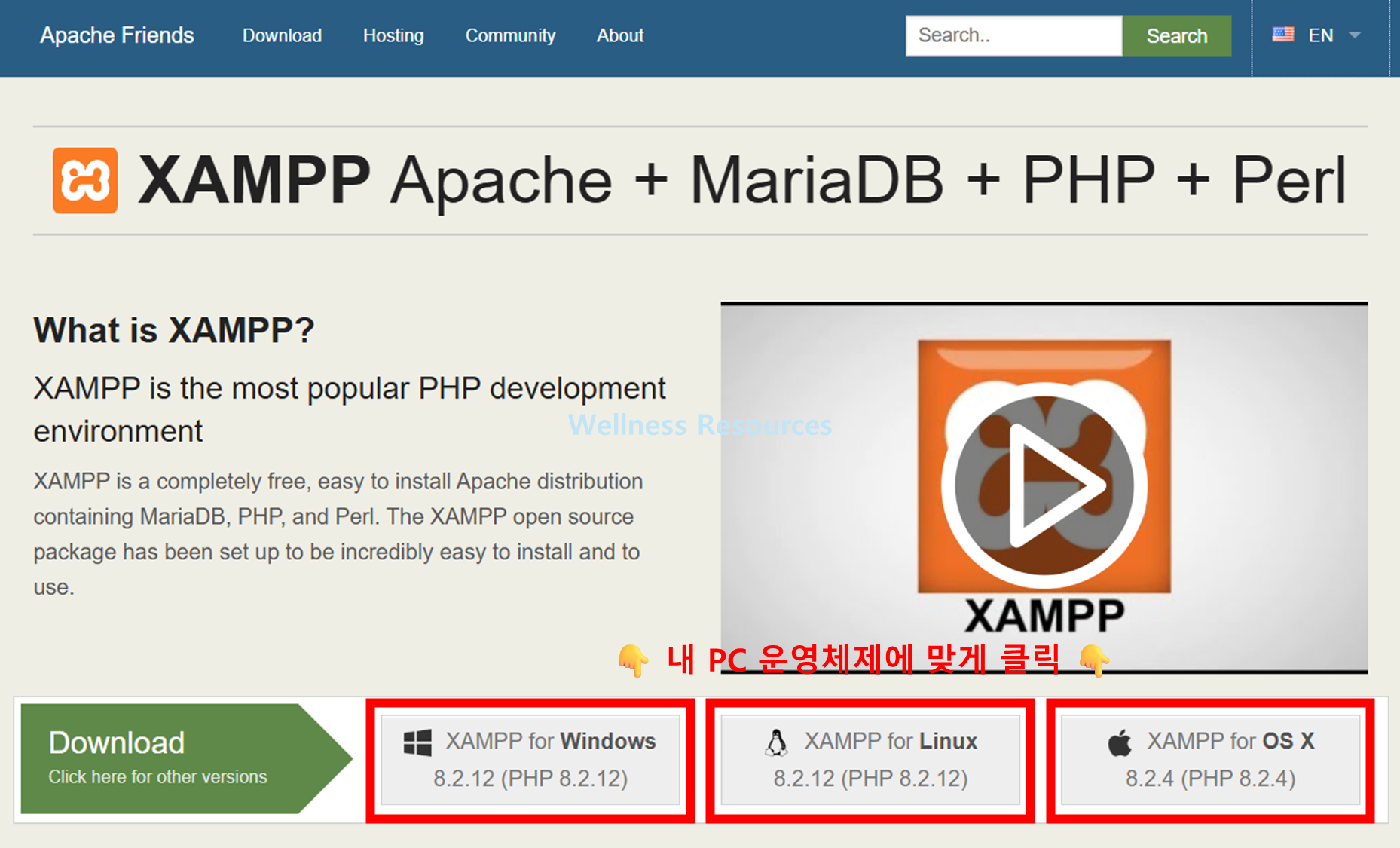Focus the Search input field
The image size is (1400, 848).
tap(1013, 35)
